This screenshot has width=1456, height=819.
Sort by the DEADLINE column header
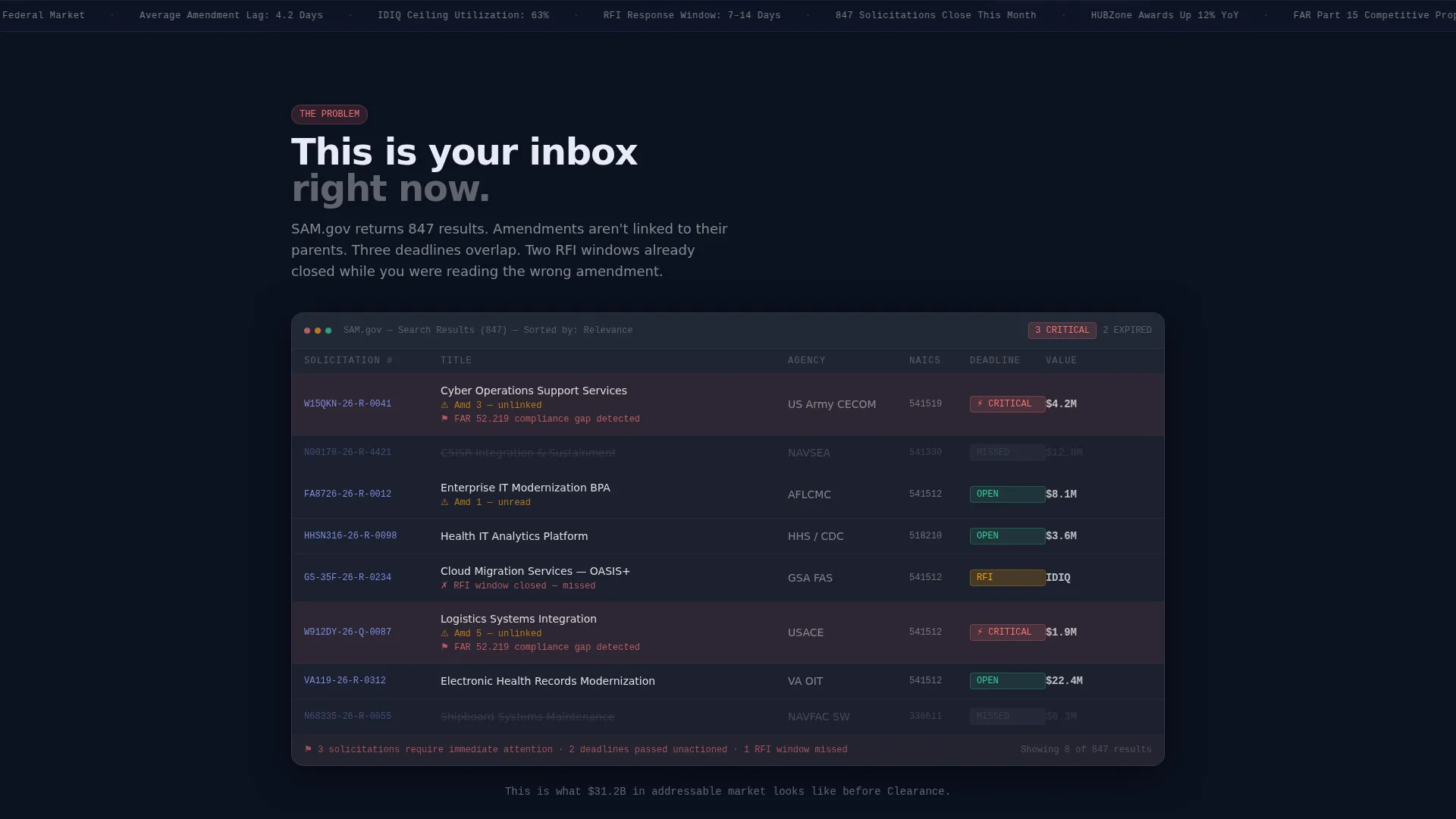[995, 361]
